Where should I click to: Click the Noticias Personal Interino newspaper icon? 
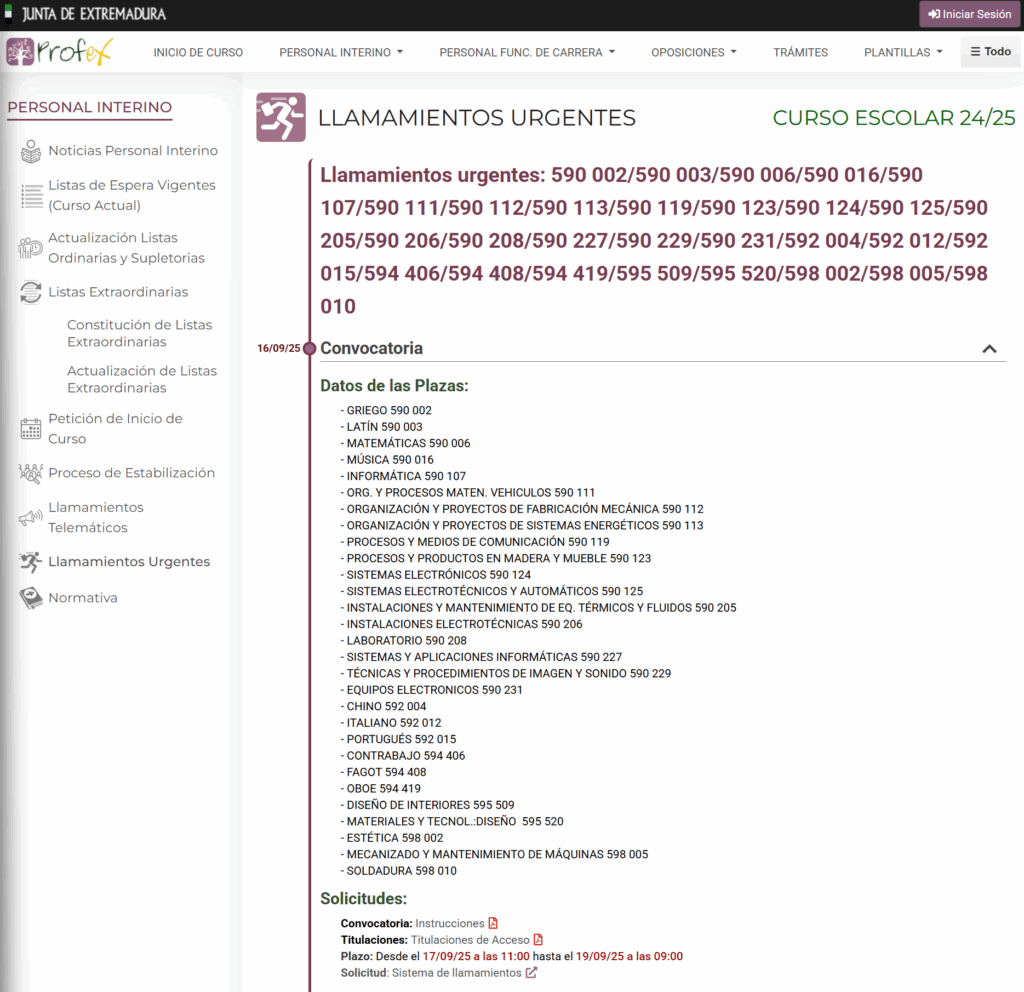click(x=31, y=151)
